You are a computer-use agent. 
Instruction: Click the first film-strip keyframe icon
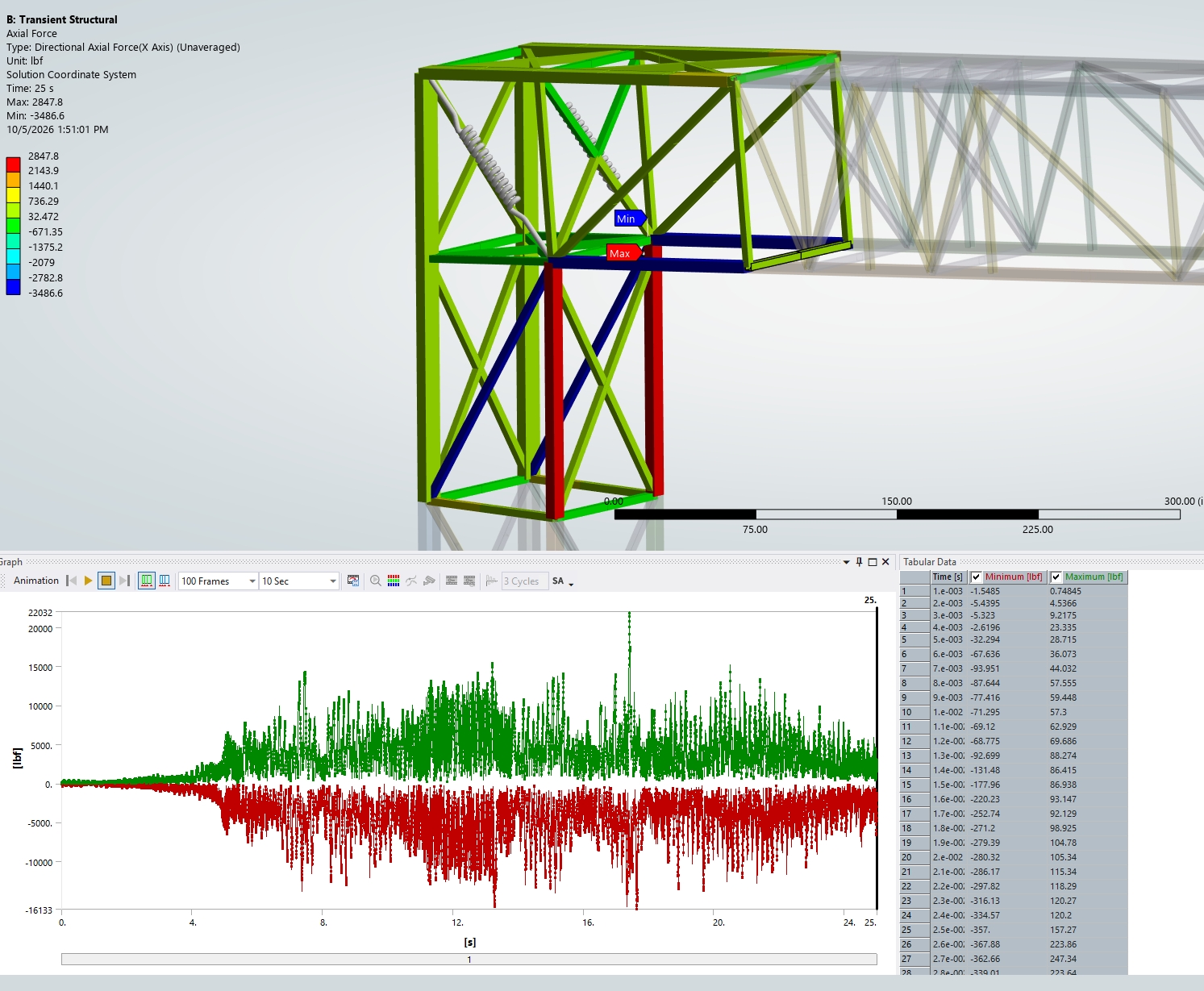pos(452,581)
